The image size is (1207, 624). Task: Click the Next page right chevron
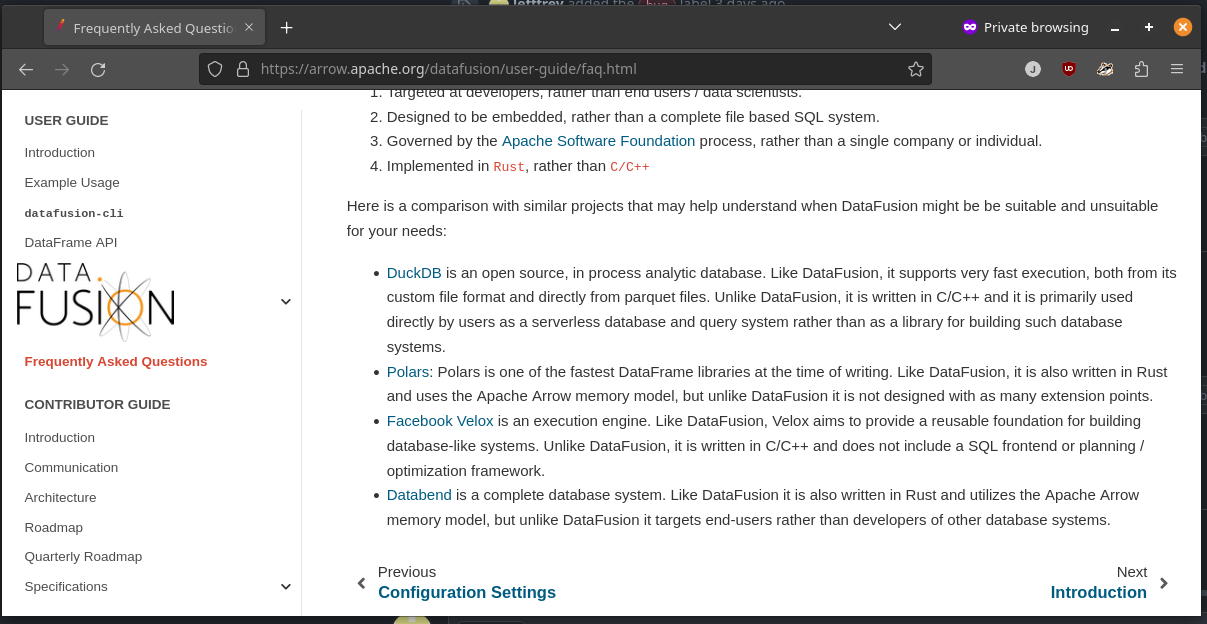click(x=1163, y=583)
